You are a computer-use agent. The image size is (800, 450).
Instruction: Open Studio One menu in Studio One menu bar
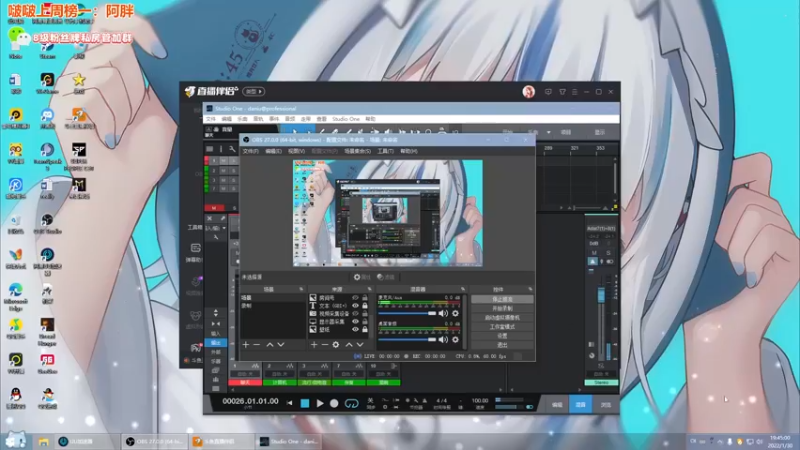point(346,119)
